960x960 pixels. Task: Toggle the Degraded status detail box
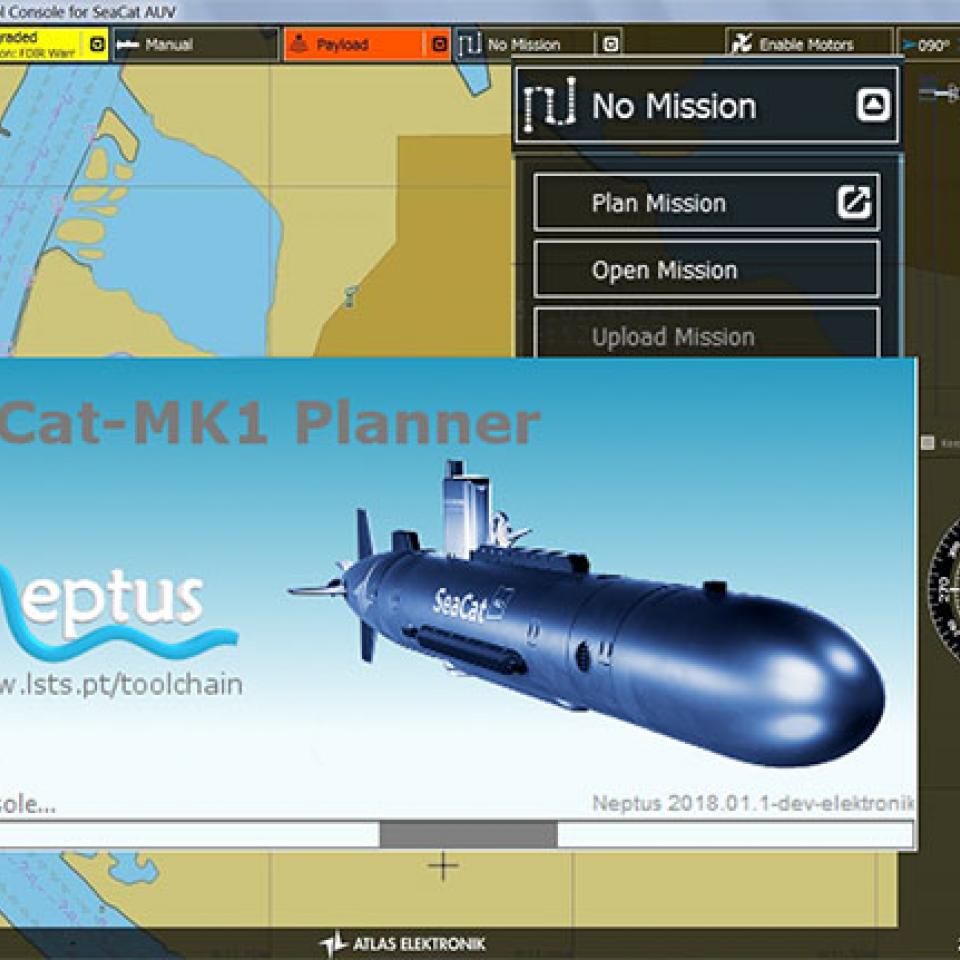(x=97, y=43)
